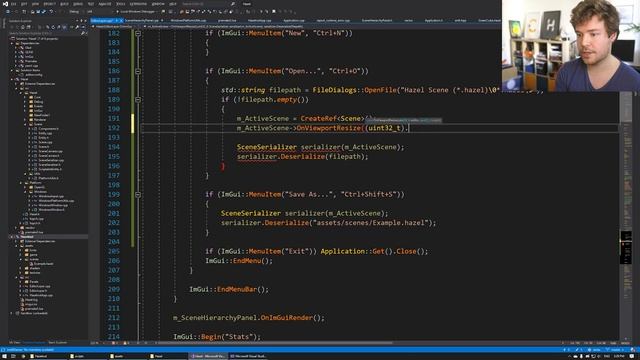Select Components.h in Scene folder
Viewport: 640px width, 360px height.
tap(48, 129)
